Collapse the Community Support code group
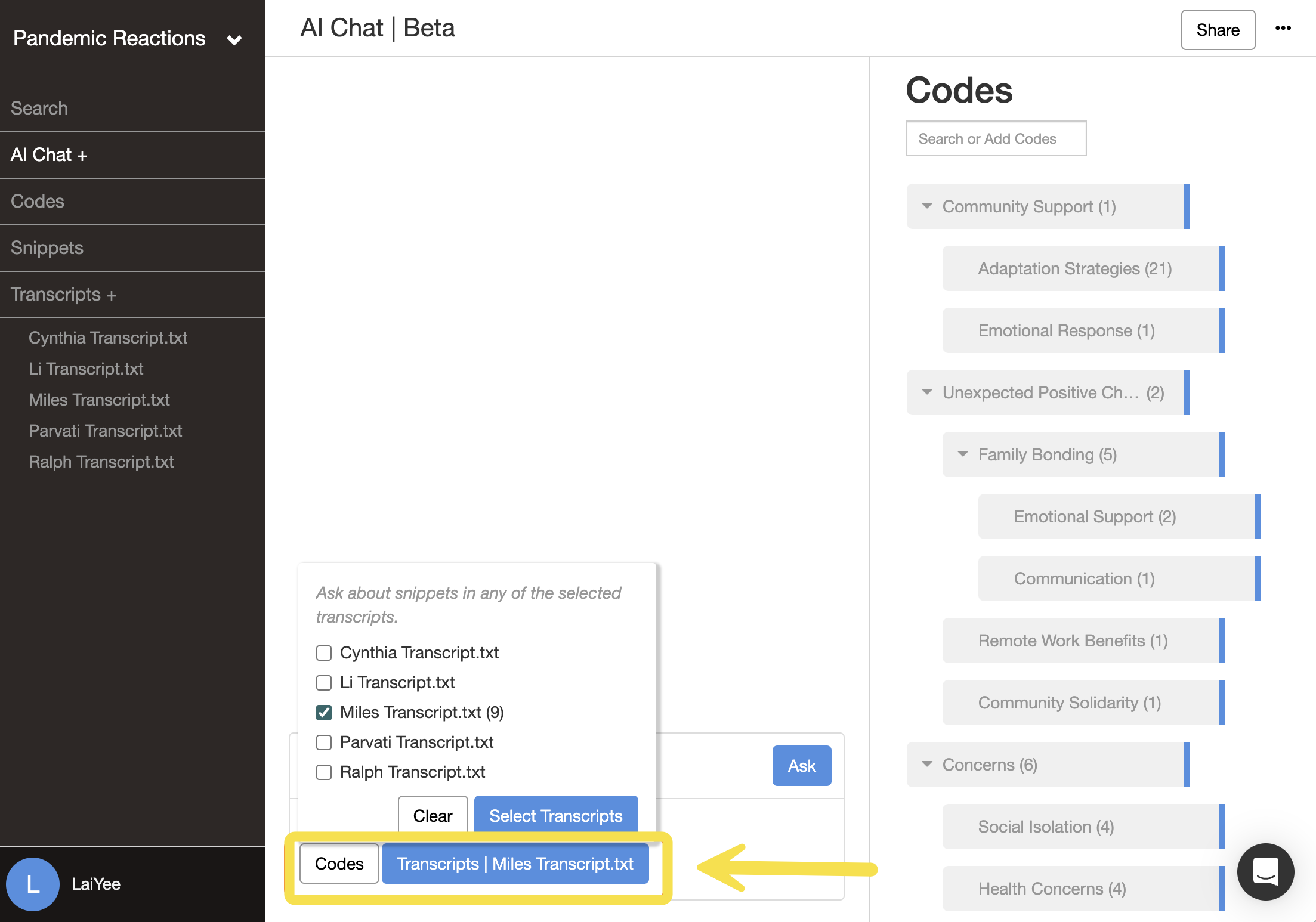This screenshot has height=922, width=1316. pos(927,206)
